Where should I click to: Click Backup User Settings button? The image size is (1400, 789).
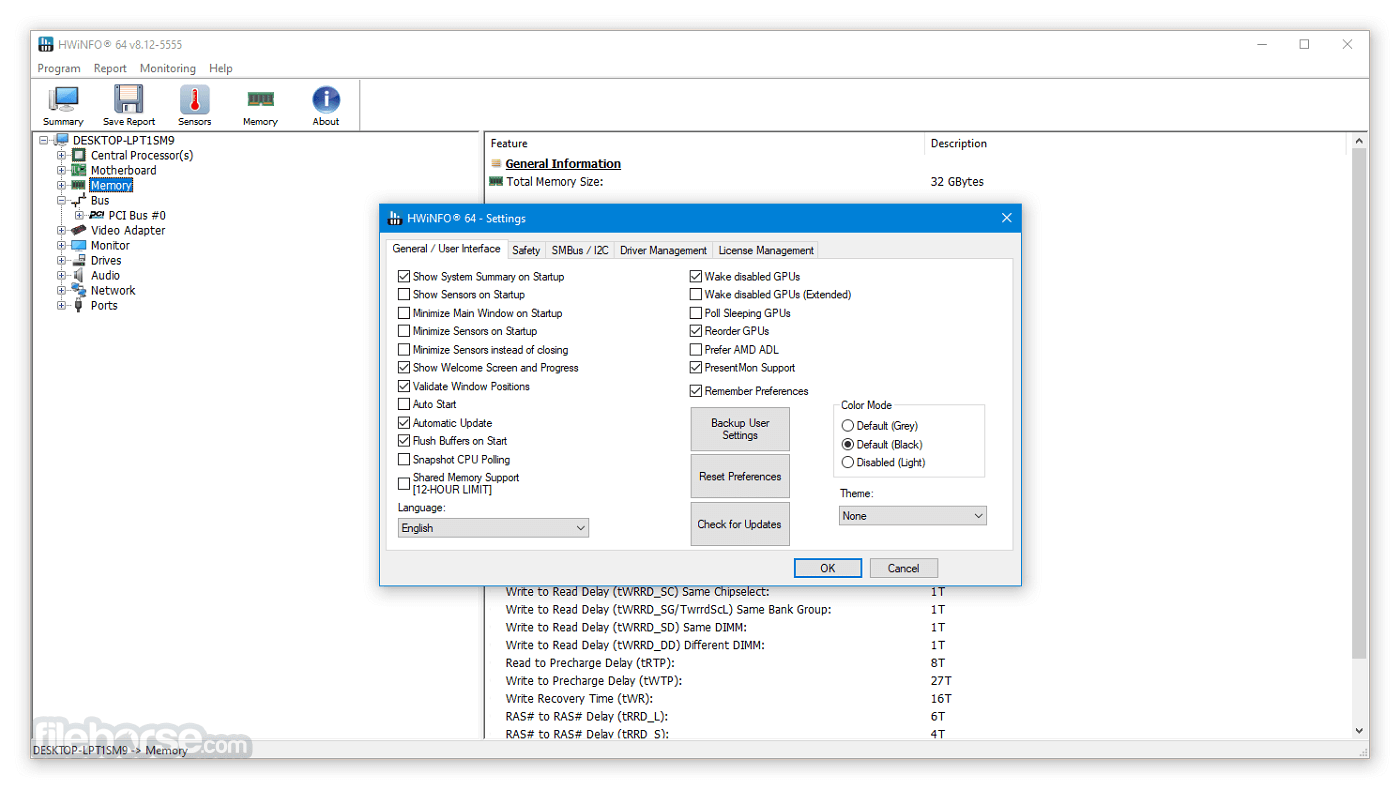pos(740,429)
